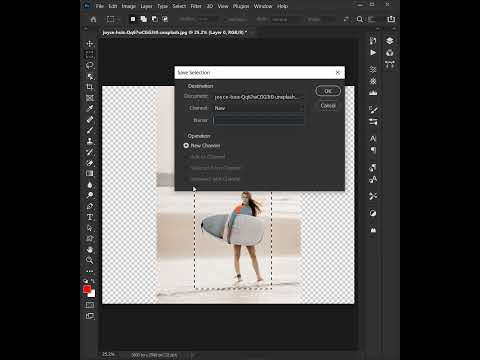Screen dimensions: 480x360
Task: Open the Layers panel icon
Action: coord(390,41)
